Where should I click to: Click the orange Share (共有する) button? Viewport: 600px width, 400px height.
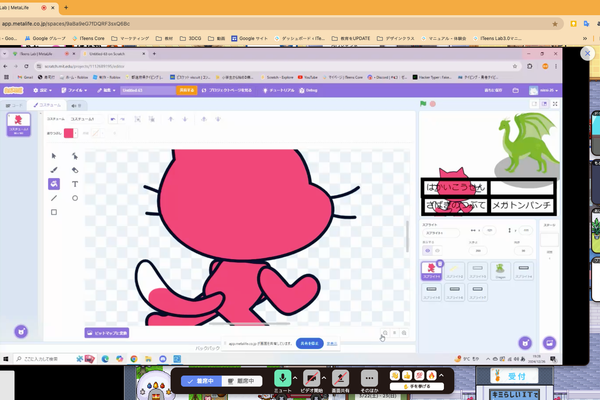pos(187,90)
